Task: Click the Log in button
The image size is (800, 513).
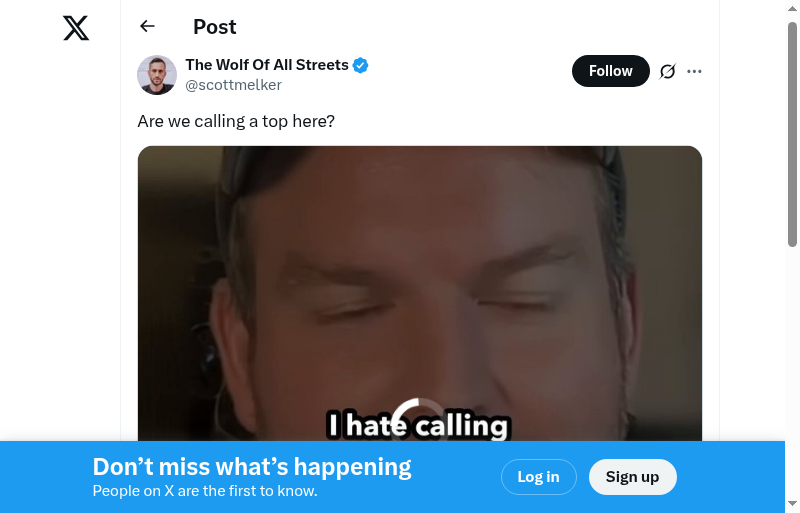Action: click(538, 477)
